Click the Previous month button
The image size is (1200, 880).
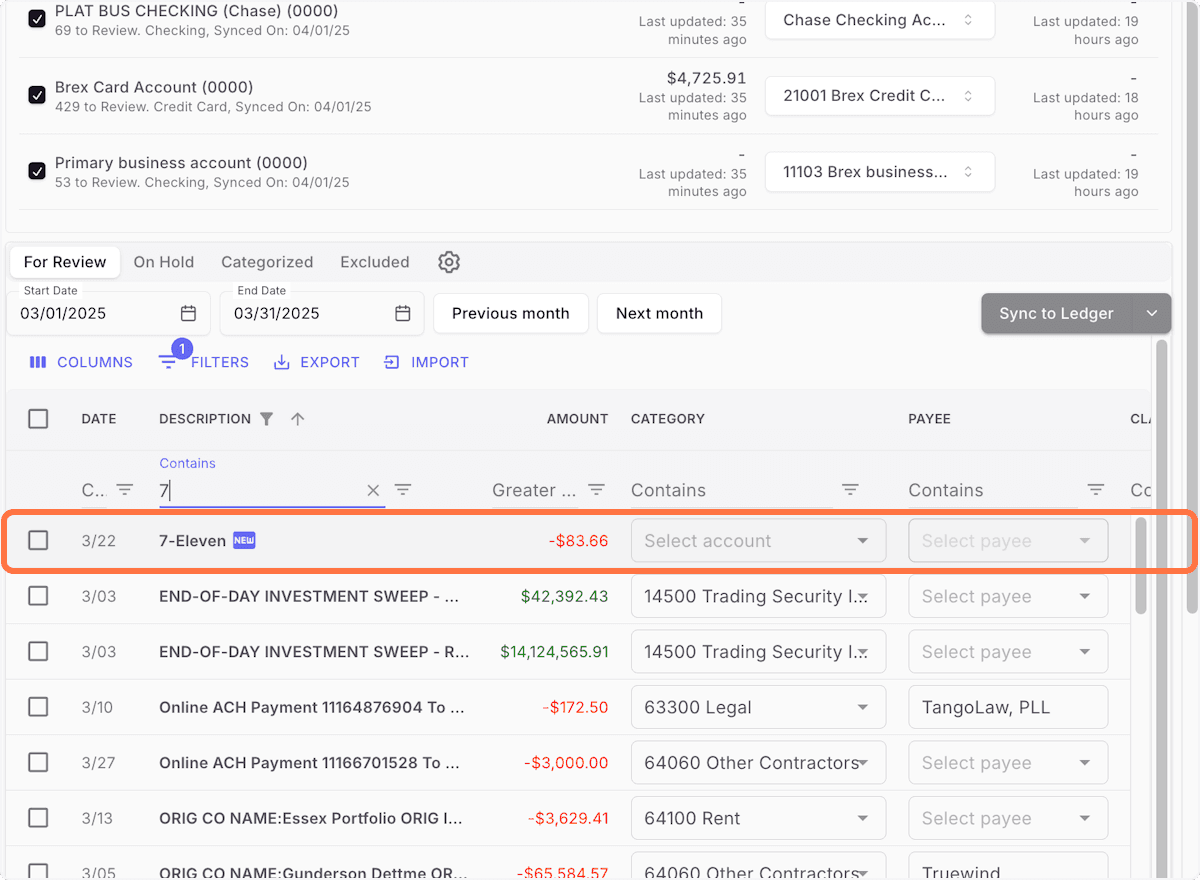click(x=511, y=313)
